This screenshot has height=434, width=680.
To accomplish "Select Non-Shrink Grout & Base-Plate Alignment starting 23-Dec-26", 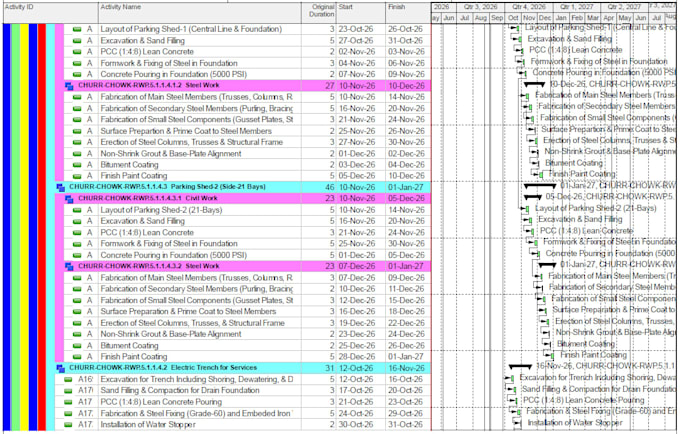I will click(x=171, y=334).
